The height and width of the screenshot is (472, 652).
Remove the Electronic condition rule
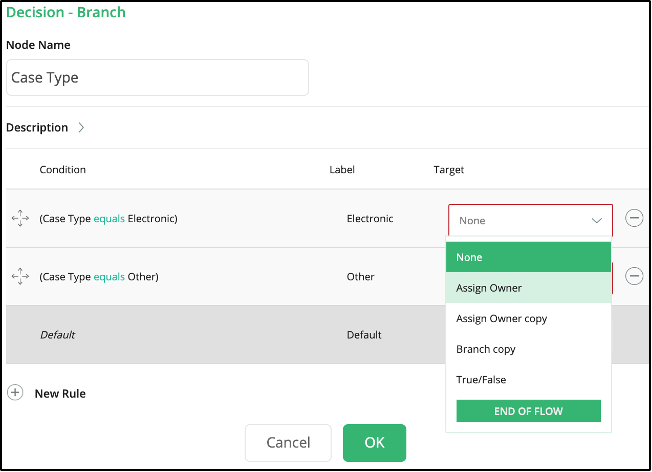tap(634, 218)
